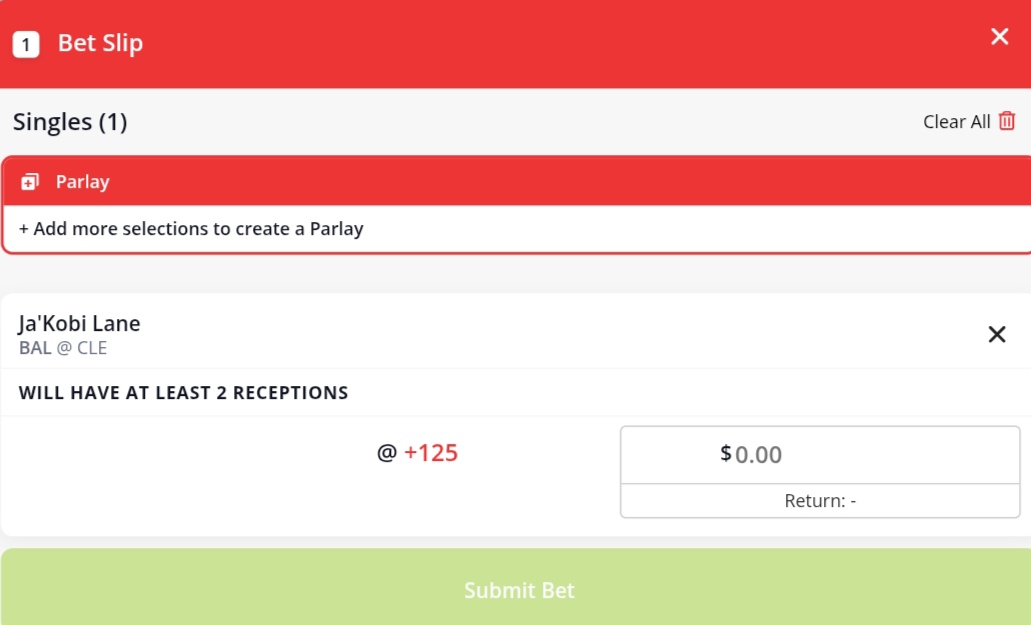Remove the Ja'Kobi Lane selection
The height and width of the screenshot is (625, 1031).
997,334
